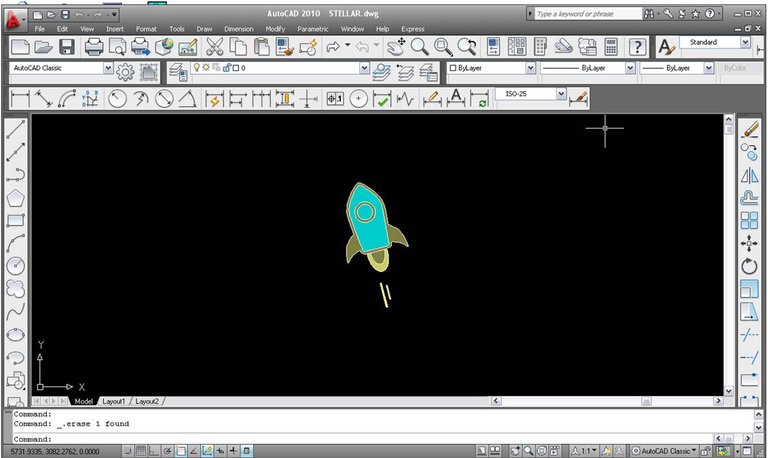
Task: Choose the Angular dimension tool
Action: point(187,99)
